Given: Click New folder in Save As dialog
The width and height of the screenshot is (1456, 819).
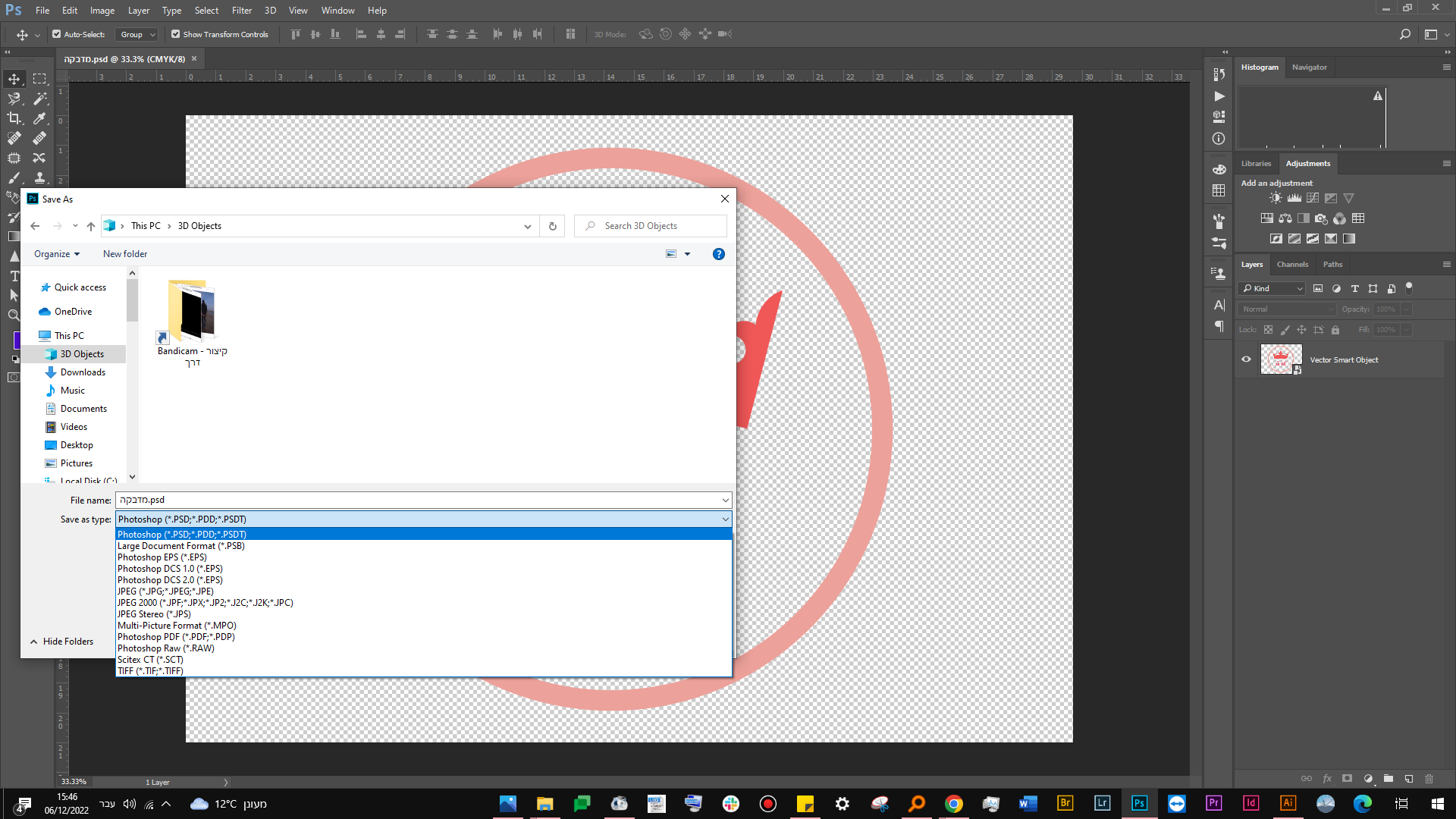Looking at the screenshot, I should point(125,254).
